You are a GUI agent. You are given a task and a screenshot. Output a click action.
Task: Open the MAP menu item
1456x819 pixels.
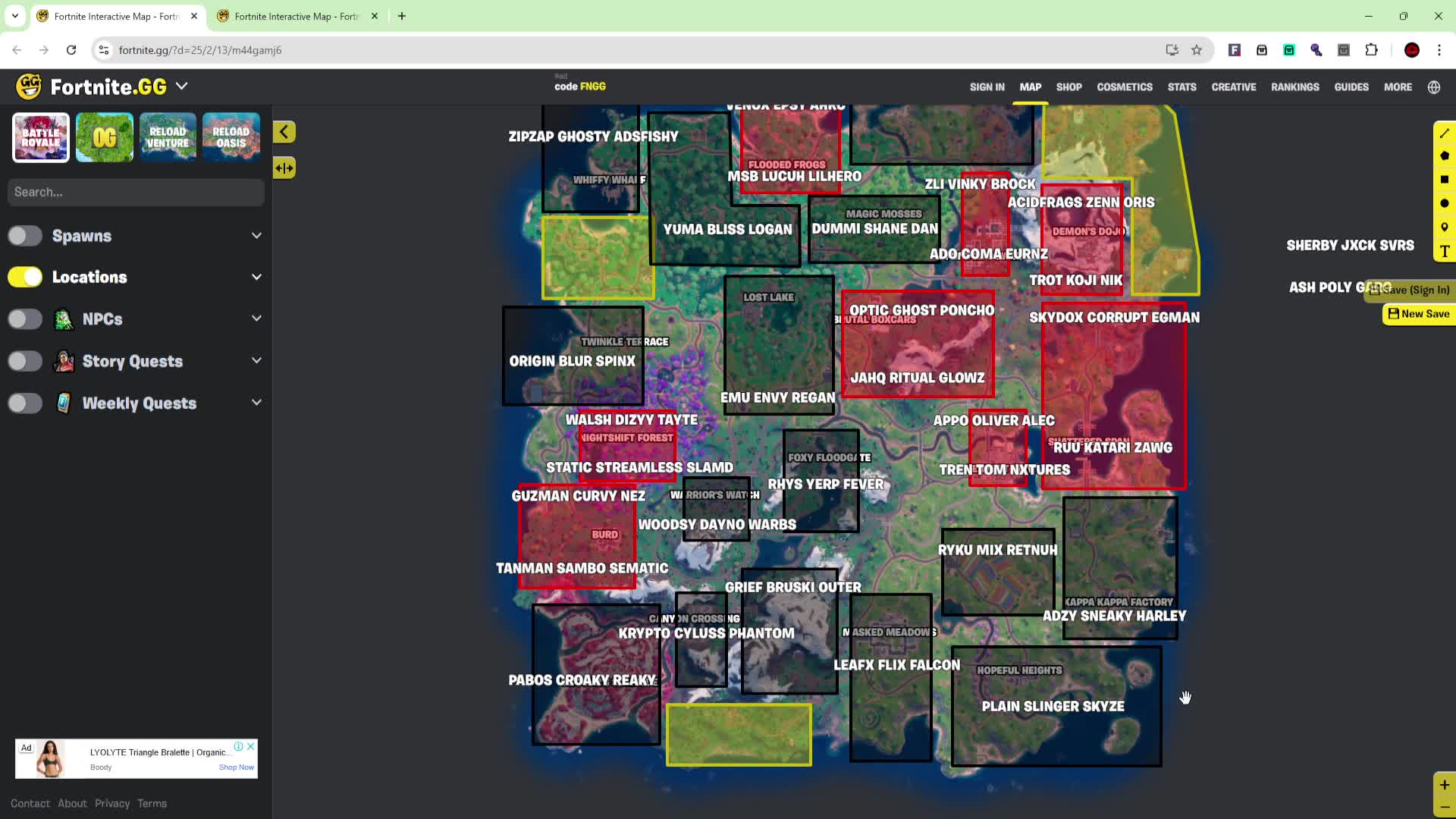[x=1030, y=87]
